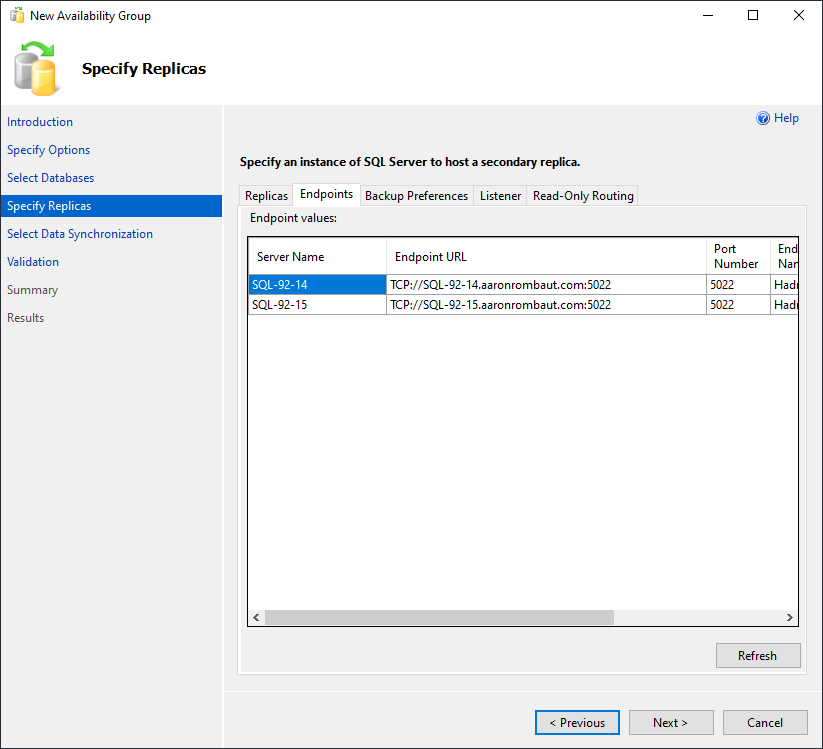Cancel the wizard
This screenshot has width=823, height=749.
[764, 722]
